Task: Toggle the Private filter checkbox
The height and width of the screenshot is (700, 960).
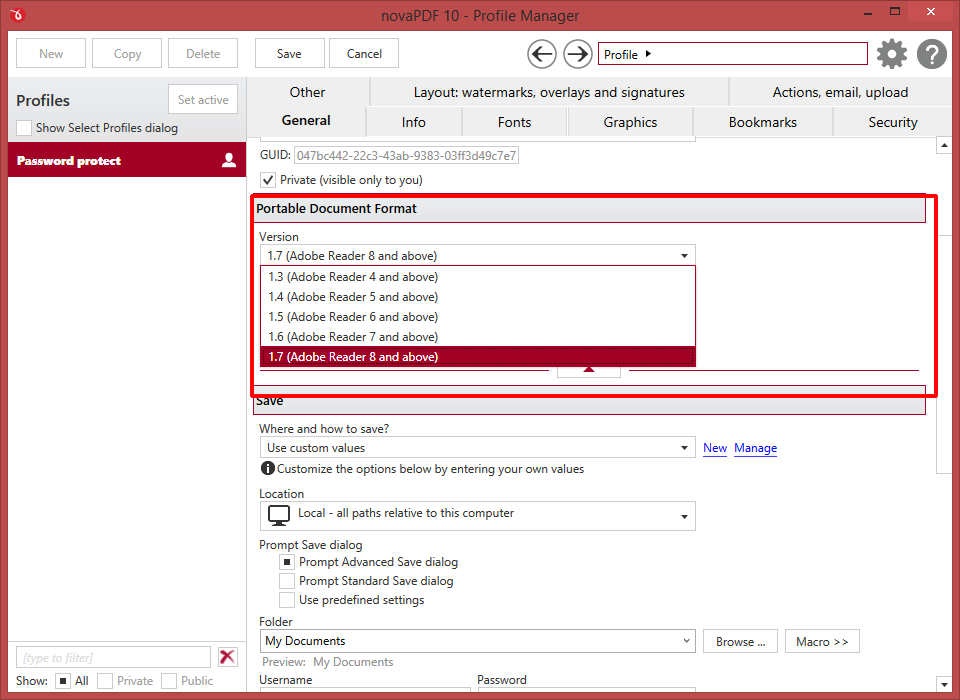Action: click(105, 681)
